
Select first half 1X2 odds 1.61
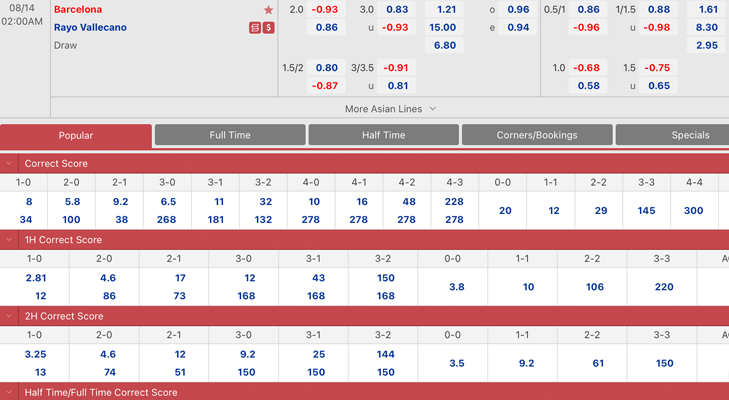coord(706,9)
